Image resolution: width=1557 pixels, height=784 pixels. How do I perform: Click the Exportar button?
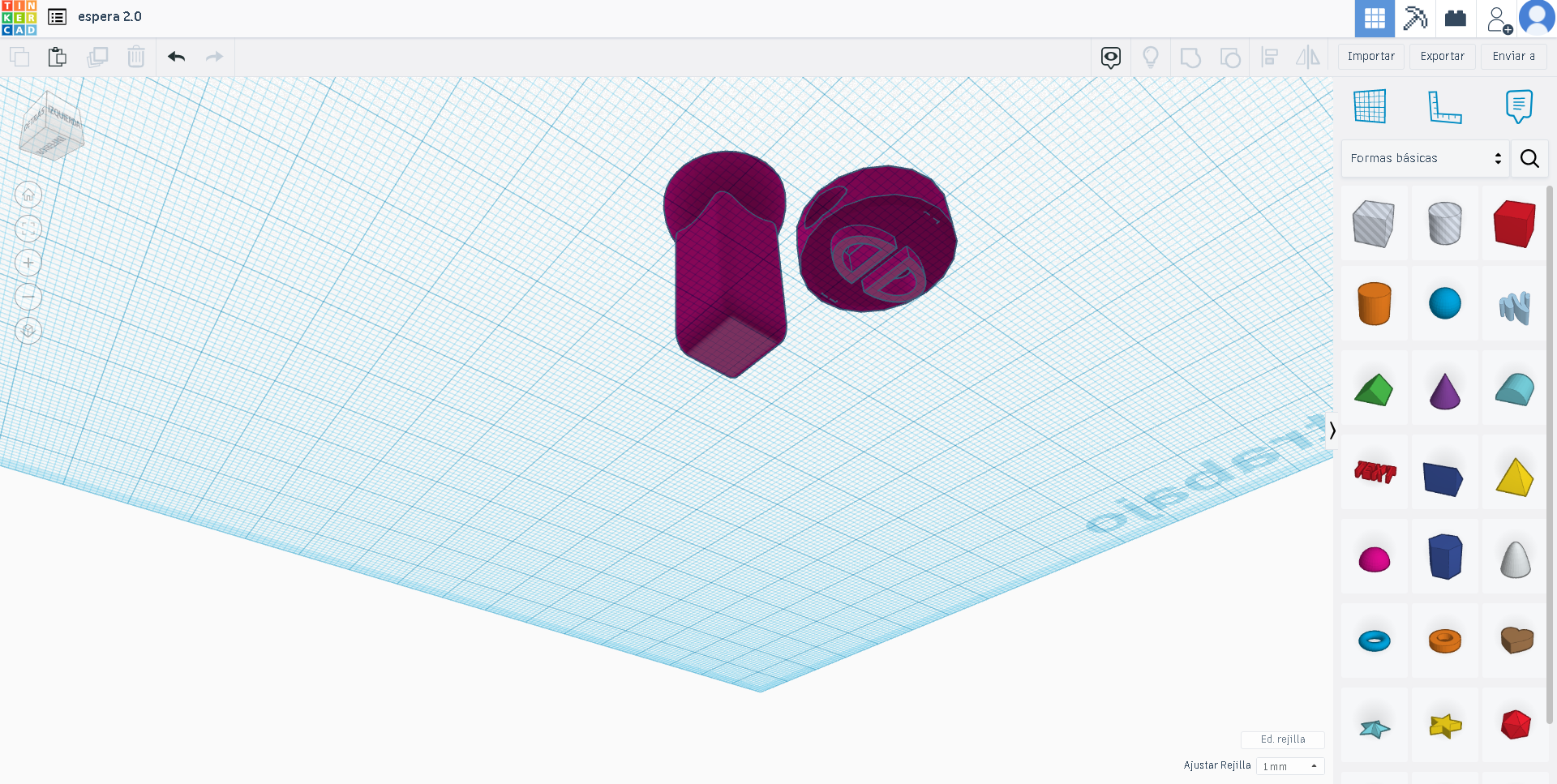click(1443, 57)
